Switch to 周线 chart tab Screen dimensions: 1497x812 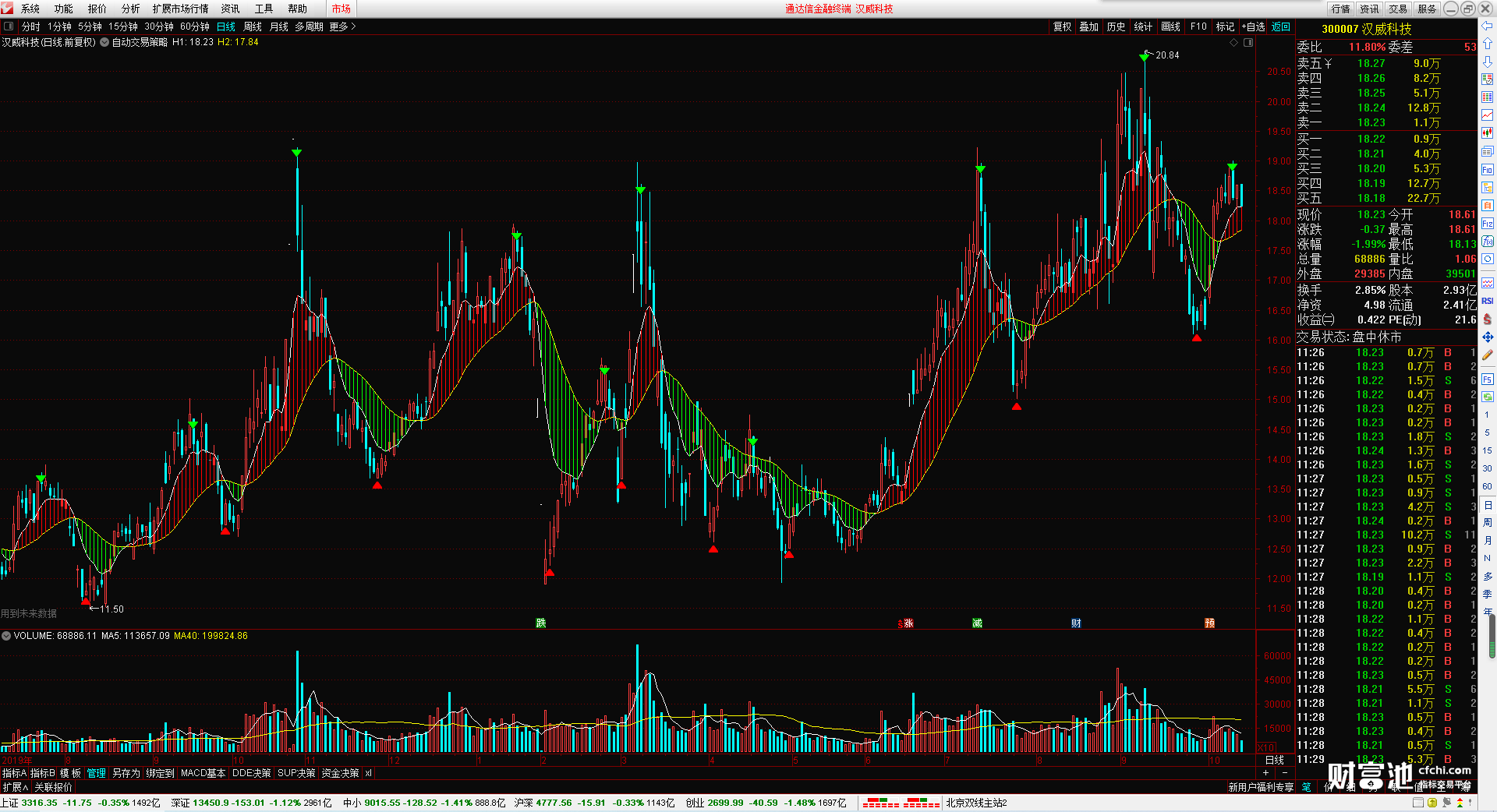(x=253, y=26)
